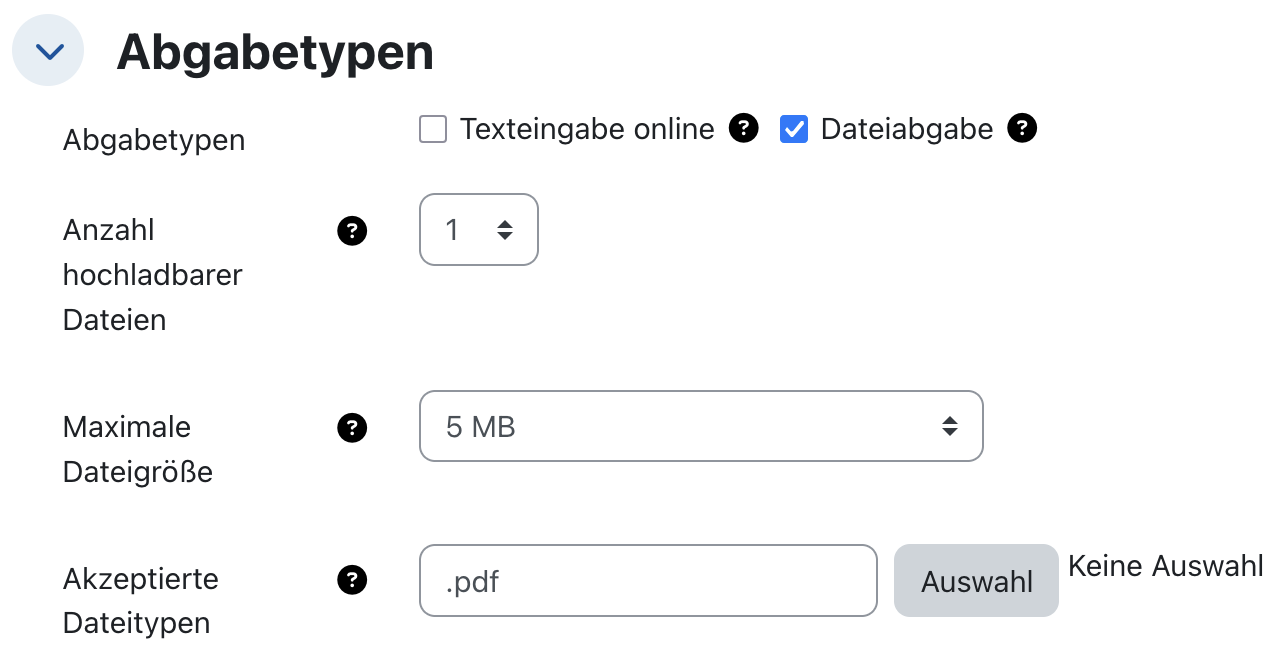
Task: Open help for Texteingabe online
Action: tap(743, 128)
